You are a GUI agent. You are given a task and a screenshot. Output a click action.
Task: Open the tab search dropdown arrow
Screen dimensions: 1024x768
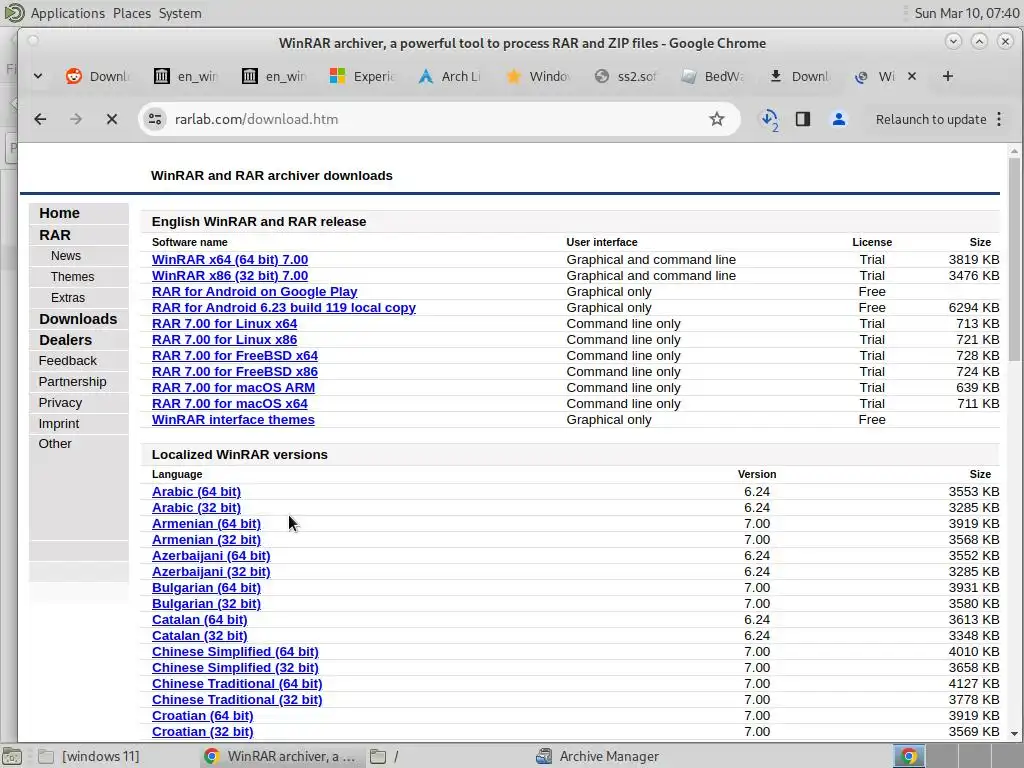[x=38, y=76]
